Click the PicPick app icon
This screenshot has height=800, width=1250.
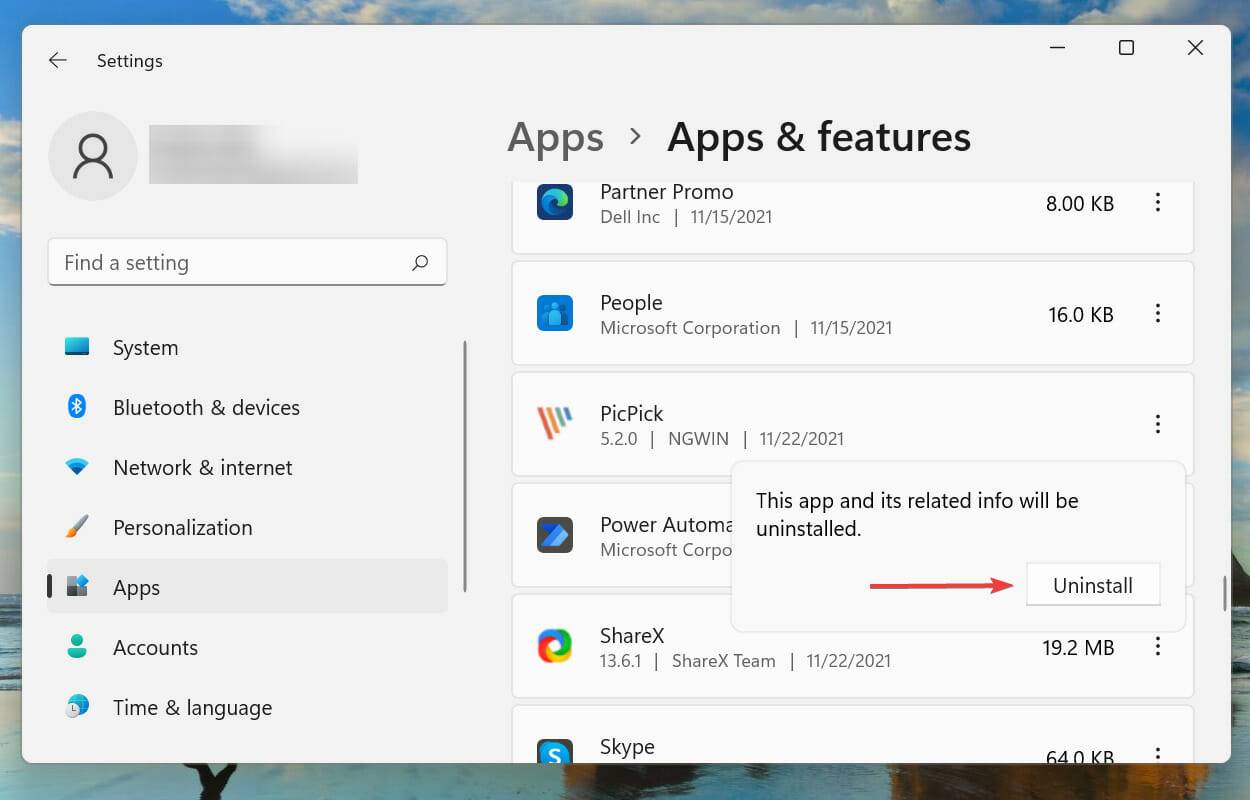point(555,424)
